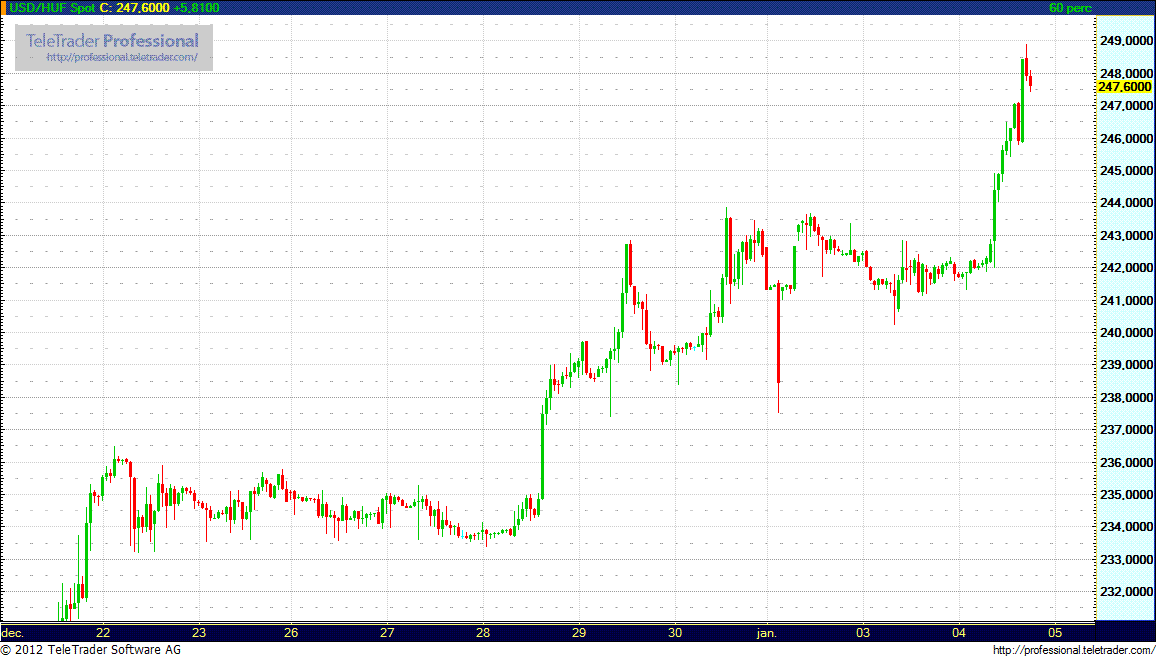
Task: Select the 247,0000 price axis label
Action: point(1127,106)
